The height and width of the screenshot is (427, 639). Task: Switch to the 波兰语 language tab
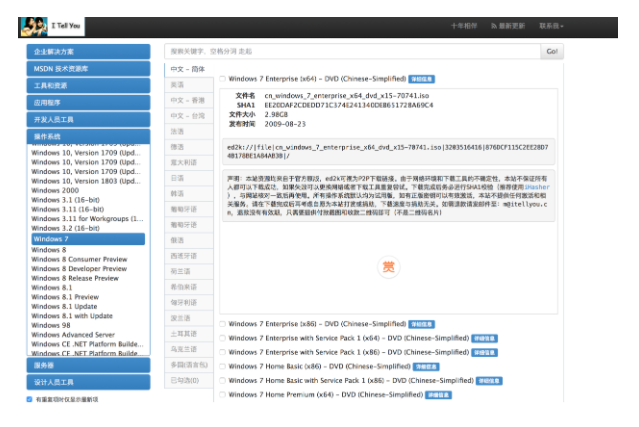[x=189, y=318]
